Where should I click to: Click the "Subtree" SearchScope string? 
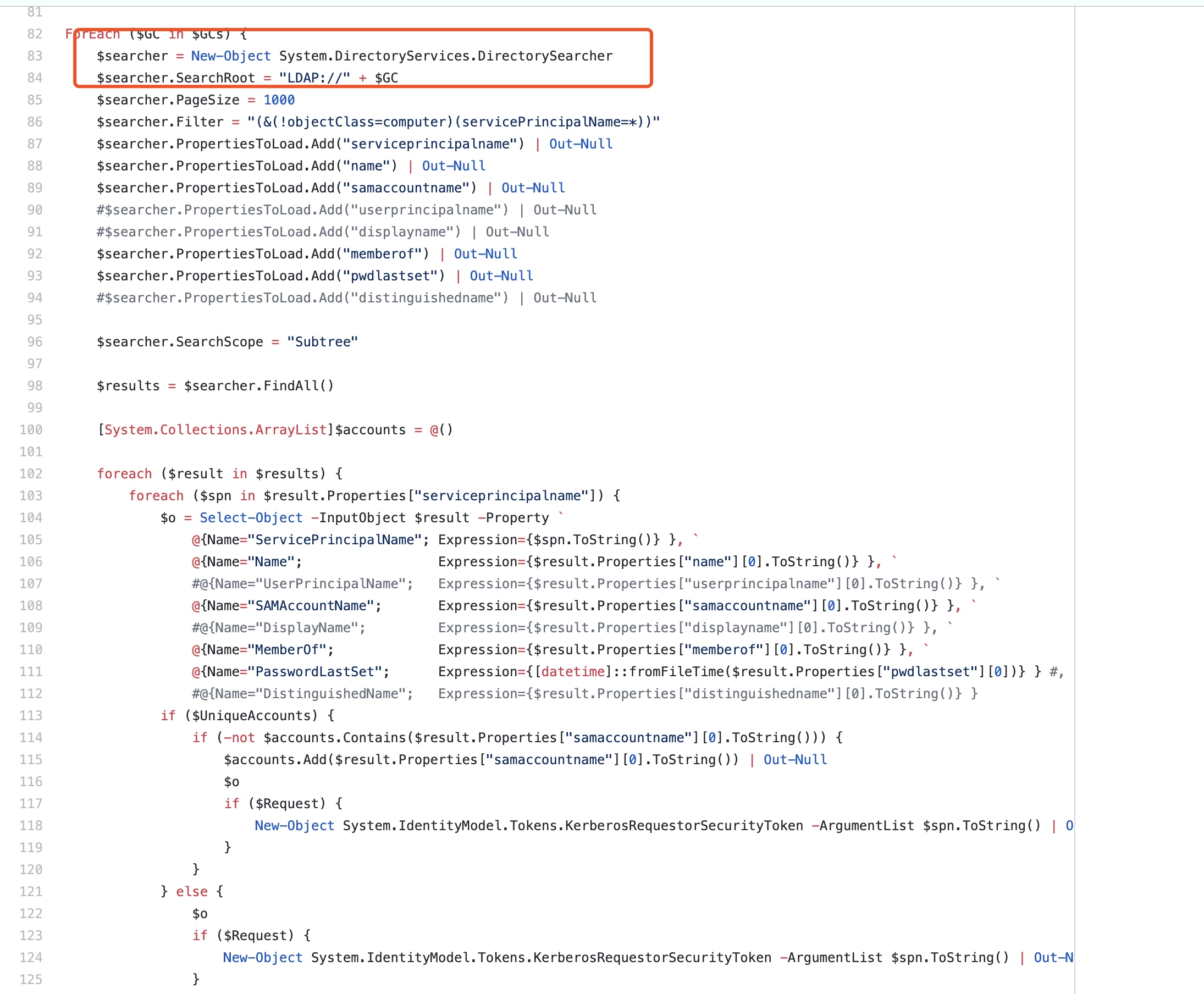tap(322, 342)
